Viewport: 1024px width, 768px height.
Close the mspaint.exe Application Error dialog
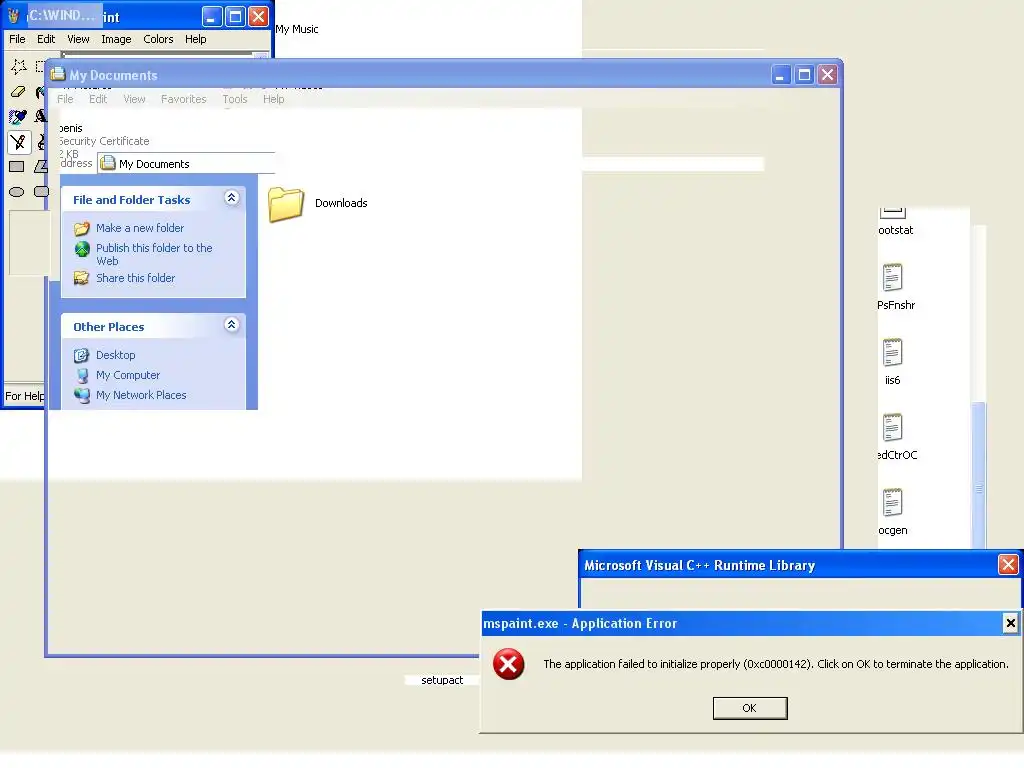1010,623
